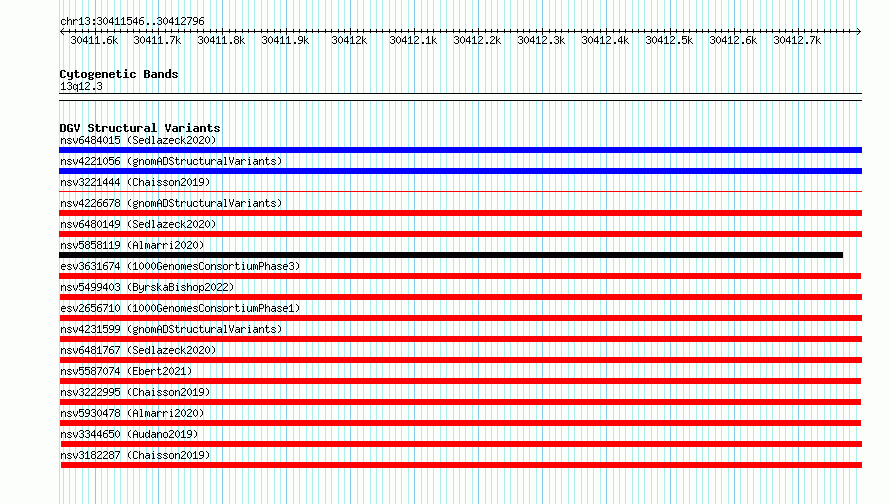Select the 13q12.3 band label

coord(81,86)
